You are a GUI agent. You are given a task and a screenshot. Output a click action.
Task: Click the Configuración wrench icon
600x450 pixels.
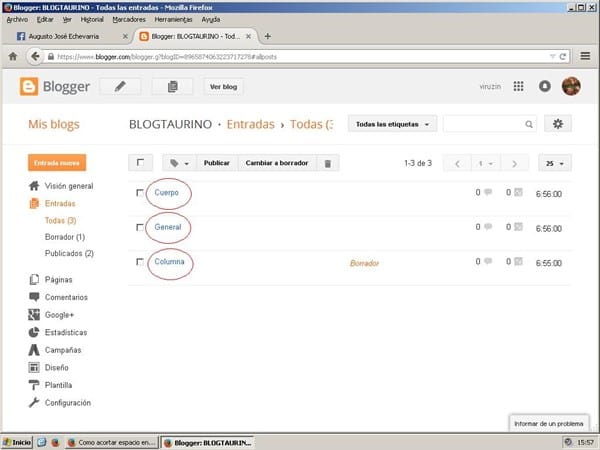coord(34,403)
